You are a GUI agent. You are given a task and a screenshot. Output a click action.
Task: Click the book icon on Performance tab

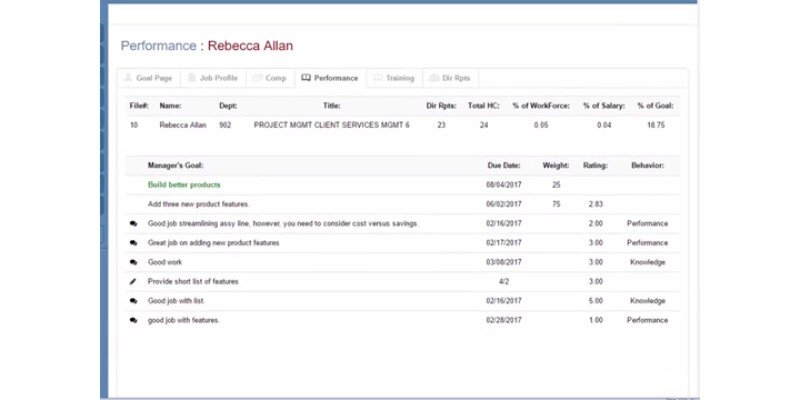pyautogui.click(x=306, y=78)
